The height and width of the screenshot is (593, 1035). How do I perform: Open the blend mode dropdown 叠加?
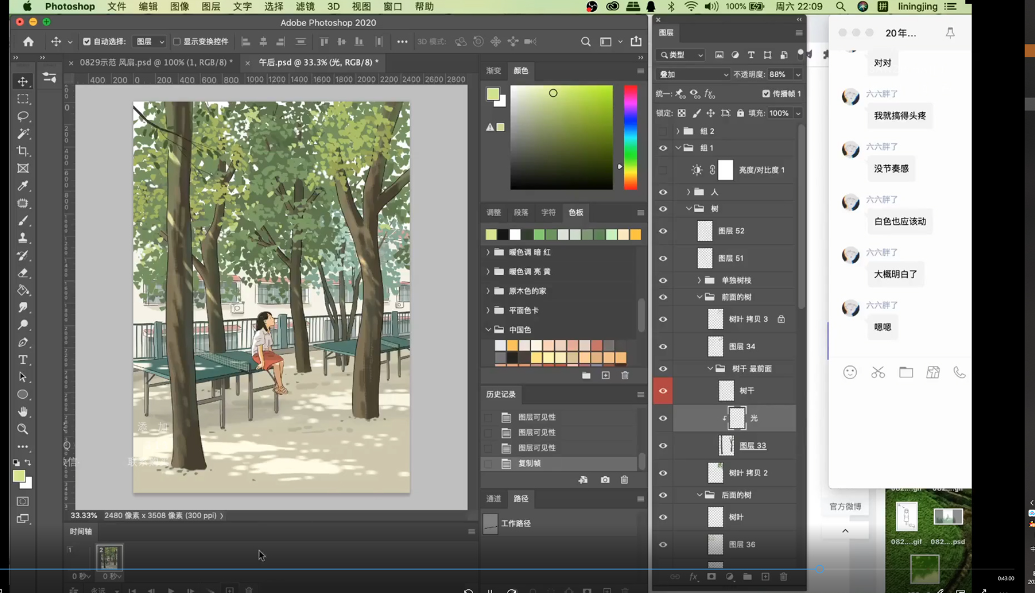click(x=694, y=75)
